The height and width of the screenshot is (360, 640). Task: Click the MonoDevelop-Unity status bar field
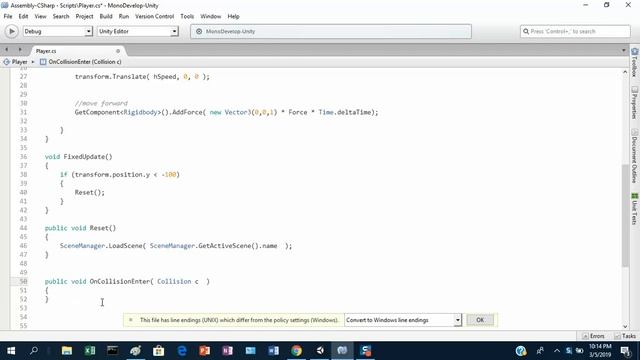coord(331,31)
